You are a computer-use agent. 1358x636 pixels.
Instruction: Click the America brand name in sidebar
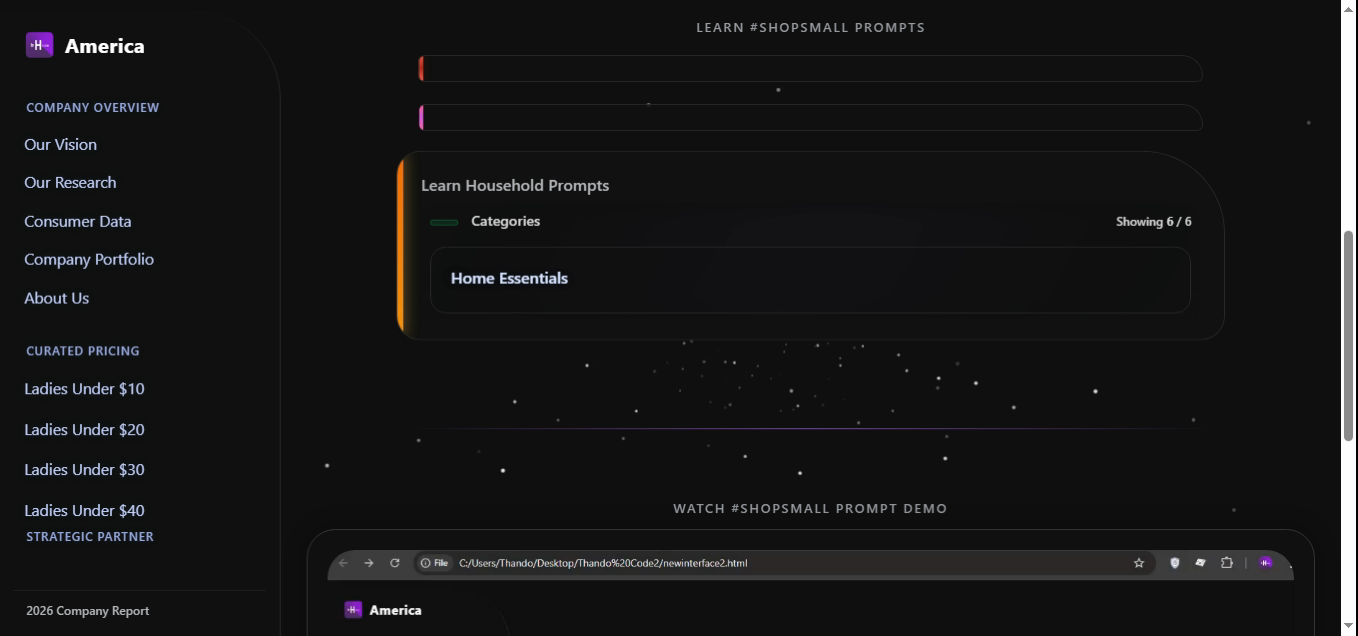[x=104, y=46]
